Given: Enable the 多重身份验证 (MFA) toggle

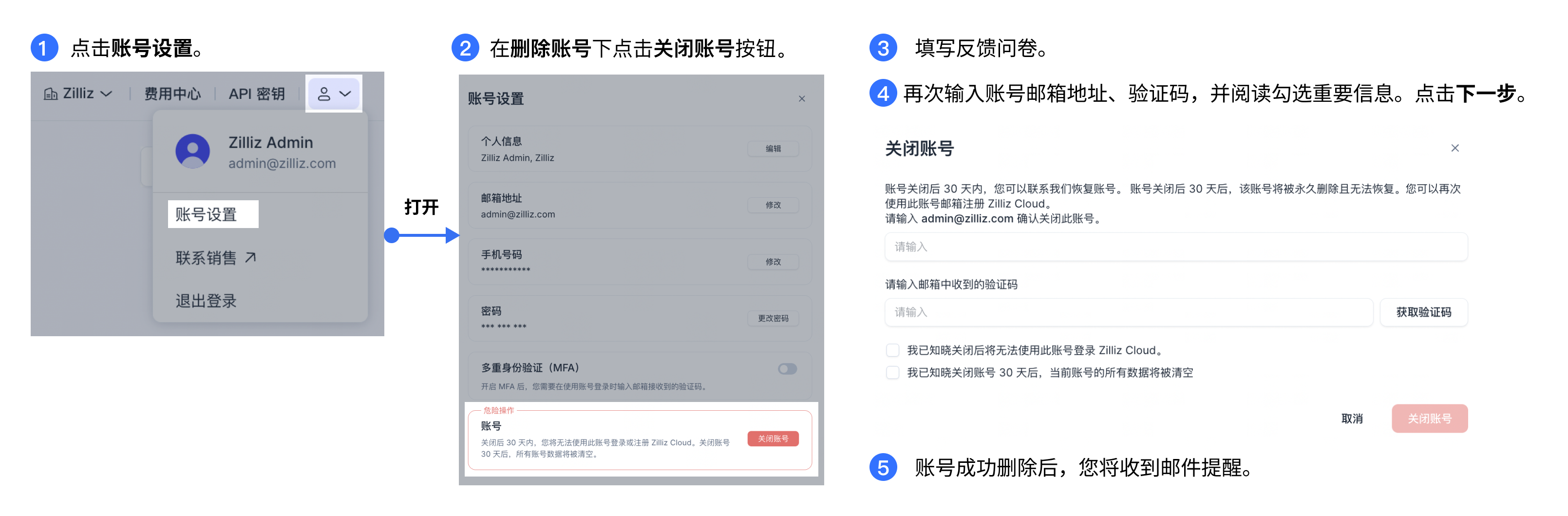Looking at the screenshot, I should tap(787, 368).
